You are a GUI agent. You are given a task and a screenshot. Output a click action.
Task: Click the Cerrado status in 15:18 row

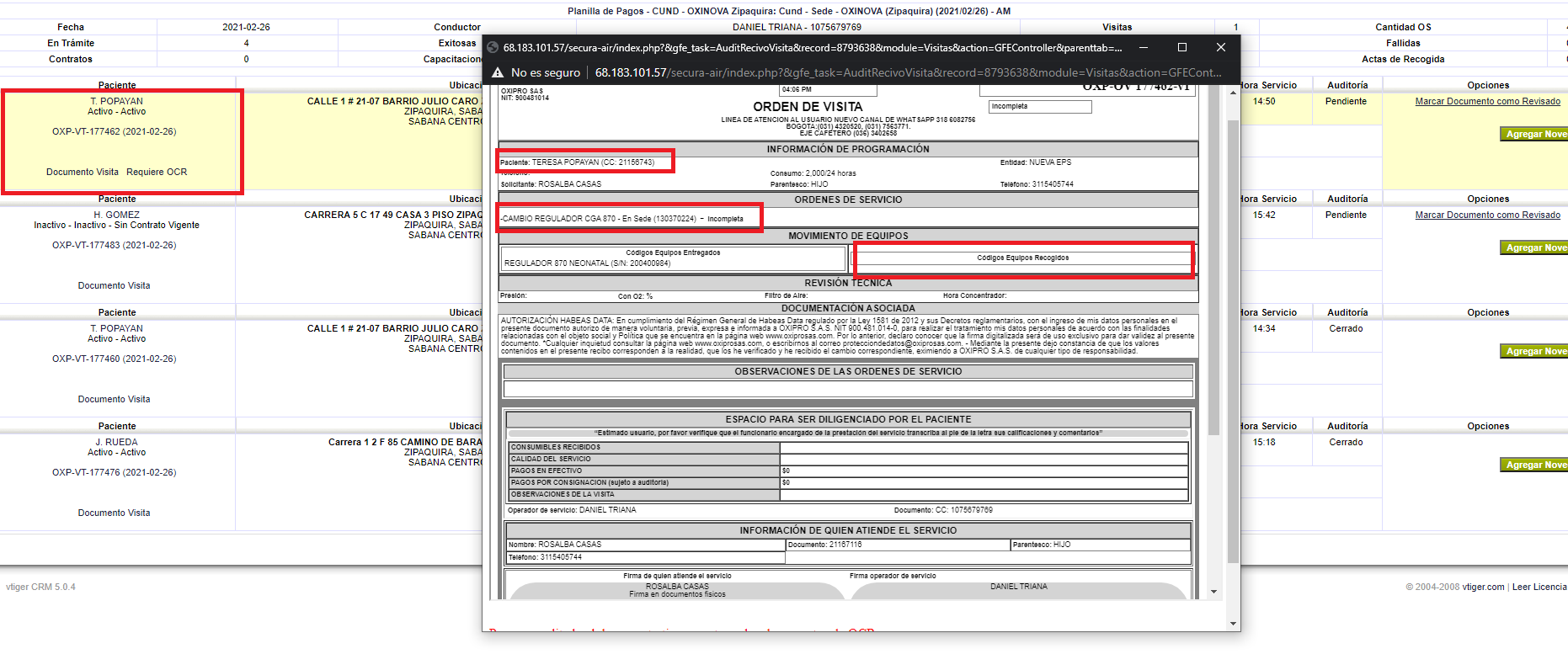tap(1346, 442)
